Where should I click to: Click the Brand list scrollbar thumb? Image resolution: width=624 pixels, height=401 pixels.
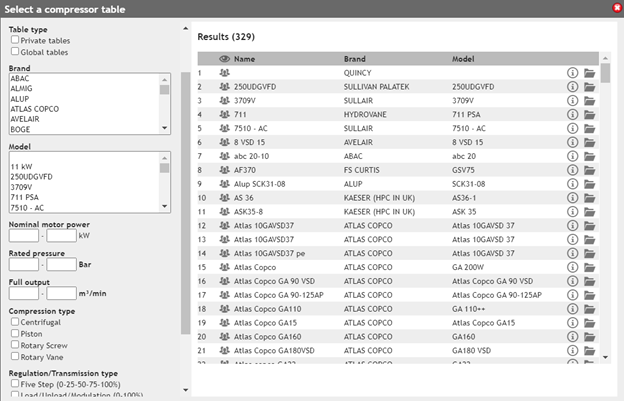164,90
